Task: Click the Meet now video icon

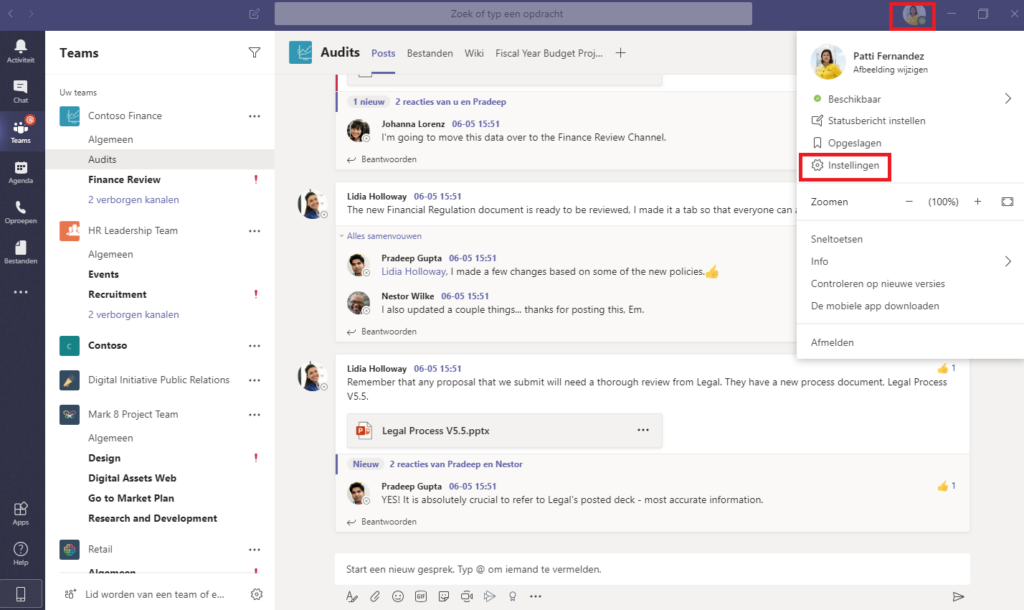Action: coord(467,596)
